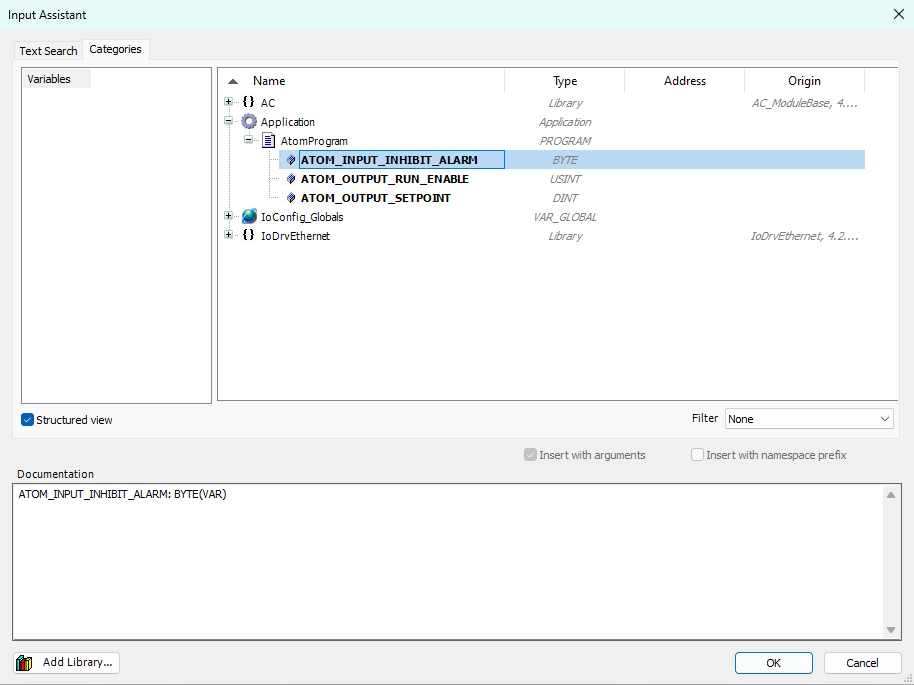914x685 pixels.
Task: Click the ATOM_OUTPUT_SETPOINT variable icon
Action: [x=291, y=198]
